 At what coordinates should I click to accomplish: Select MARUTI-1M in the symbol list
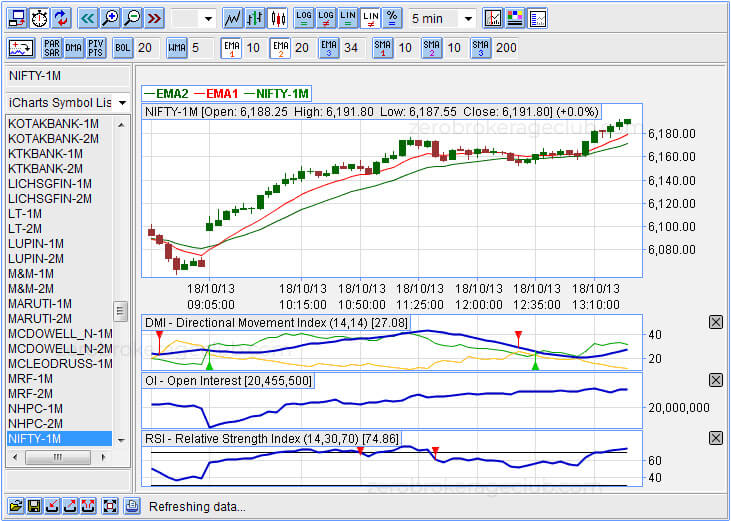pos(59,304)
